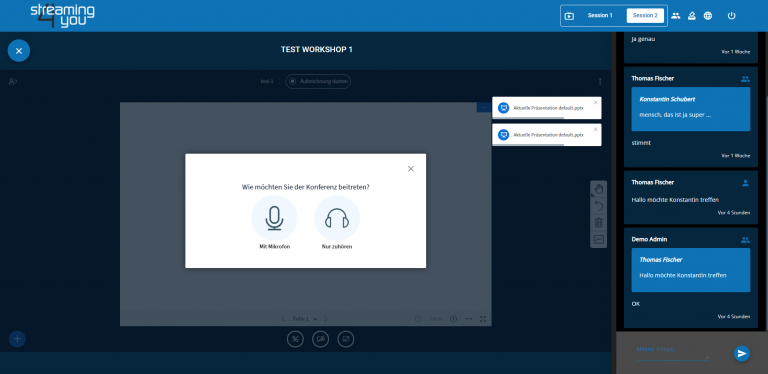Image resolution: width=768 pixels, height=374 pixels.
Task: Toggle multi-user whiteboard mode
Action: pos(599,239)
